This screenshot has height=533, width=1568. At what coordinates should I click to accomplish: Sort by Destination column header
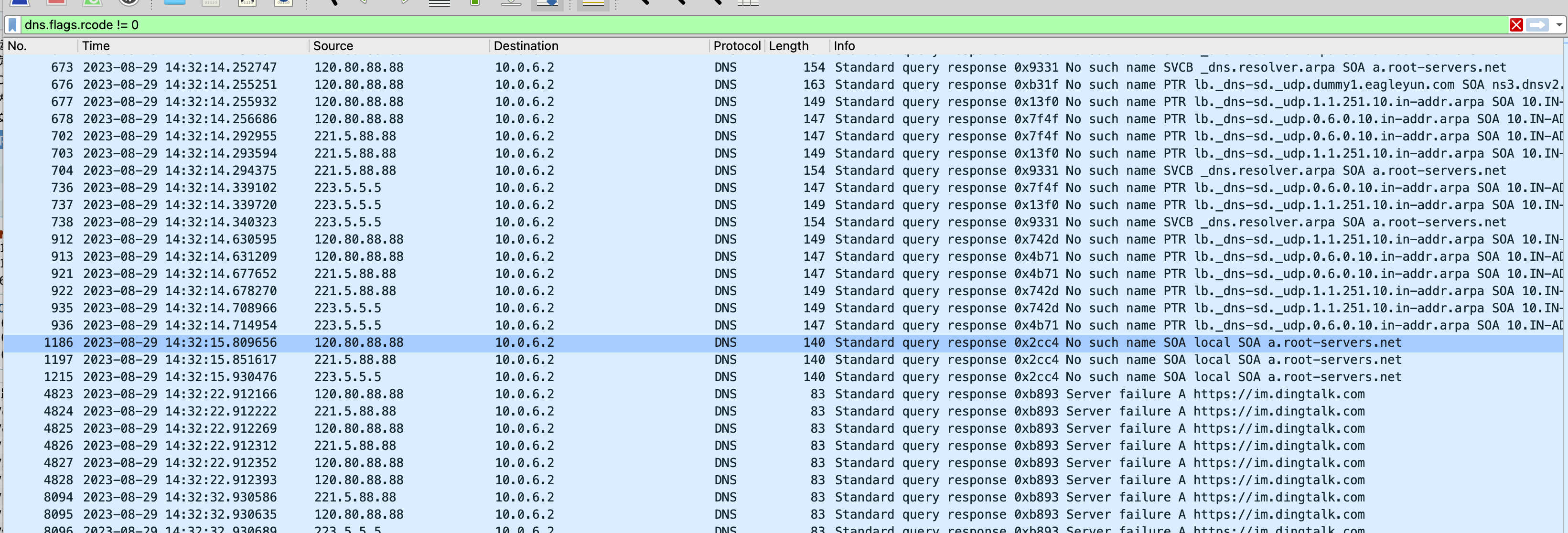[599, 46]
